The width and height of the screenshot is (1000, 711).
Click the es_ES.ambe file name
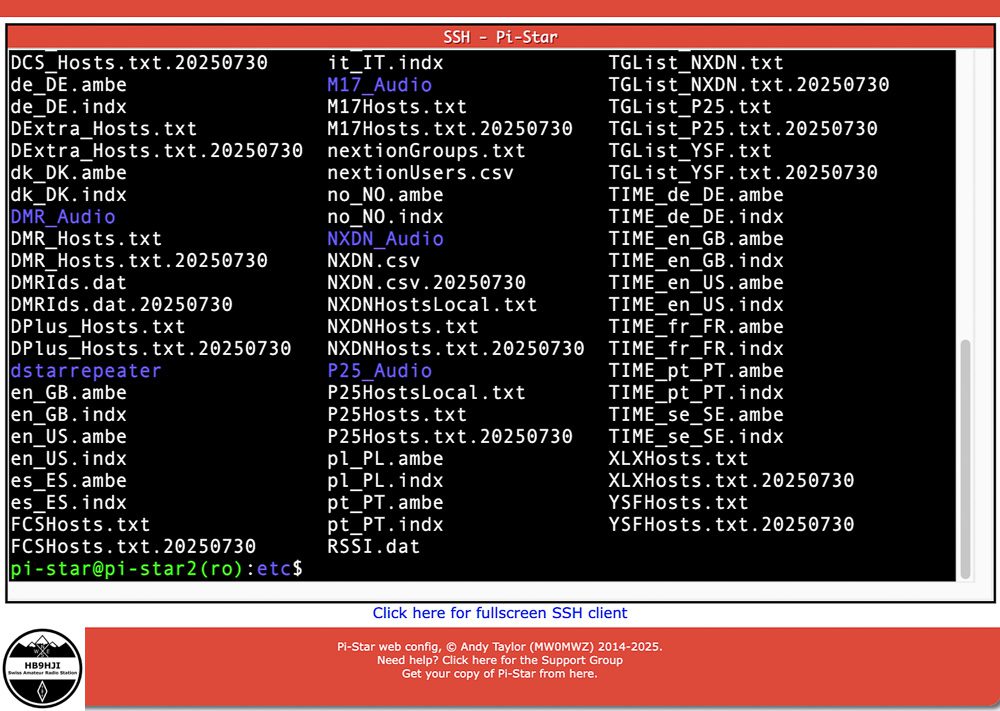pyautogui.click(x=68, y=481)
